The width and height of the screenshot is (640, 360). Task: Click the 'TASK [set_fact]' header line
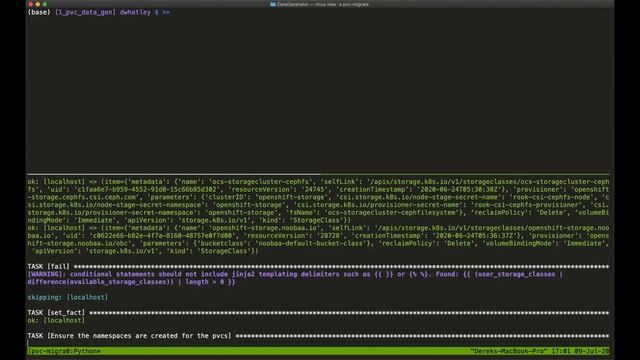point(318,313)
